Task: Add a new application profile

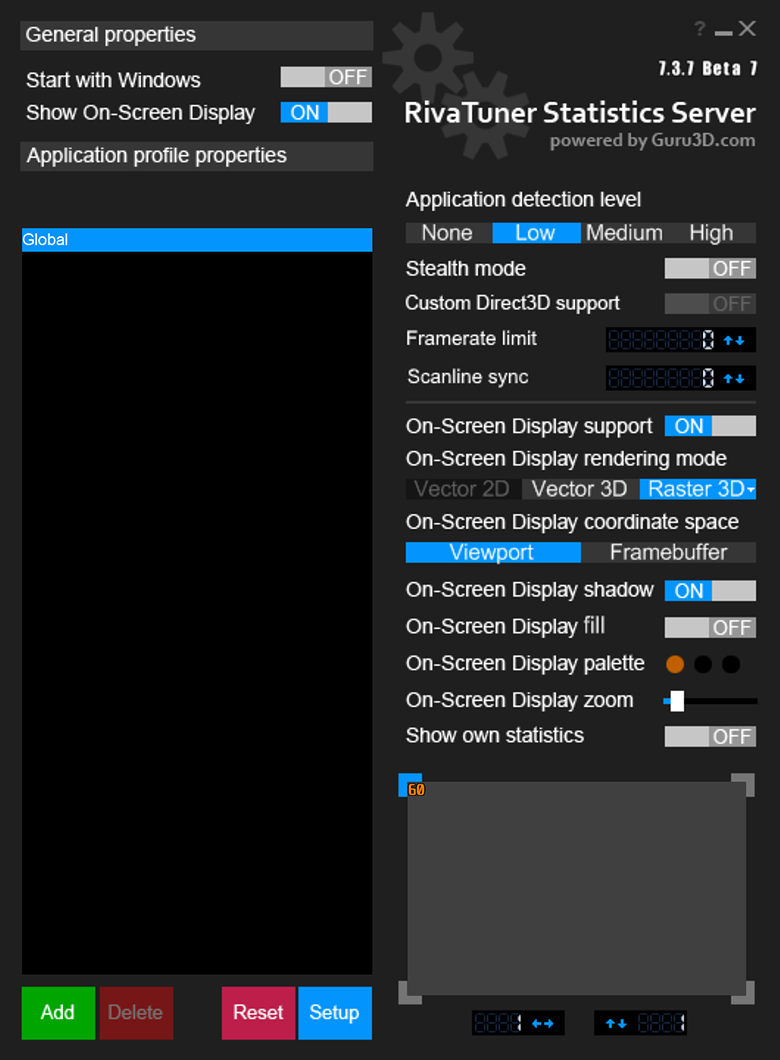Action: [57, 1013]
